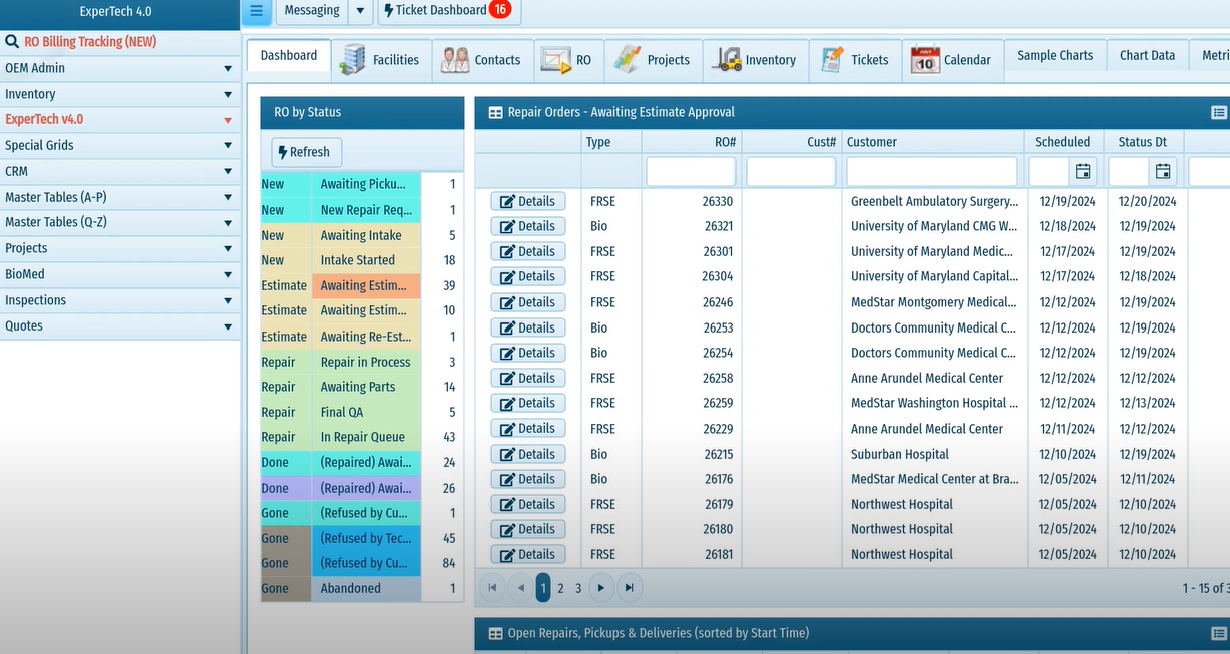Switch to the Chart Data tab

point(1147,56)
